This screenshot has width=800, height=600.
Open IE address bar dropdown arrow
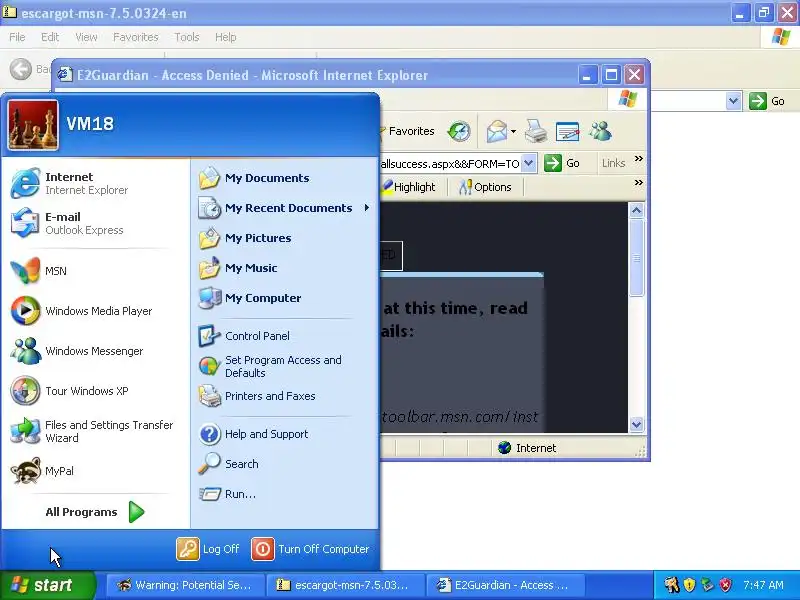pos(529,163)
